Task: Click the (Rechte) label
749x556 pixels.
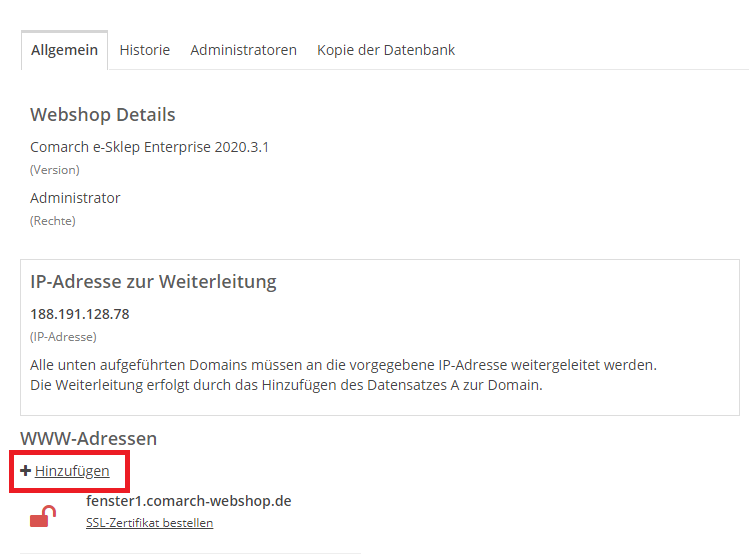Action: (53, 221)
